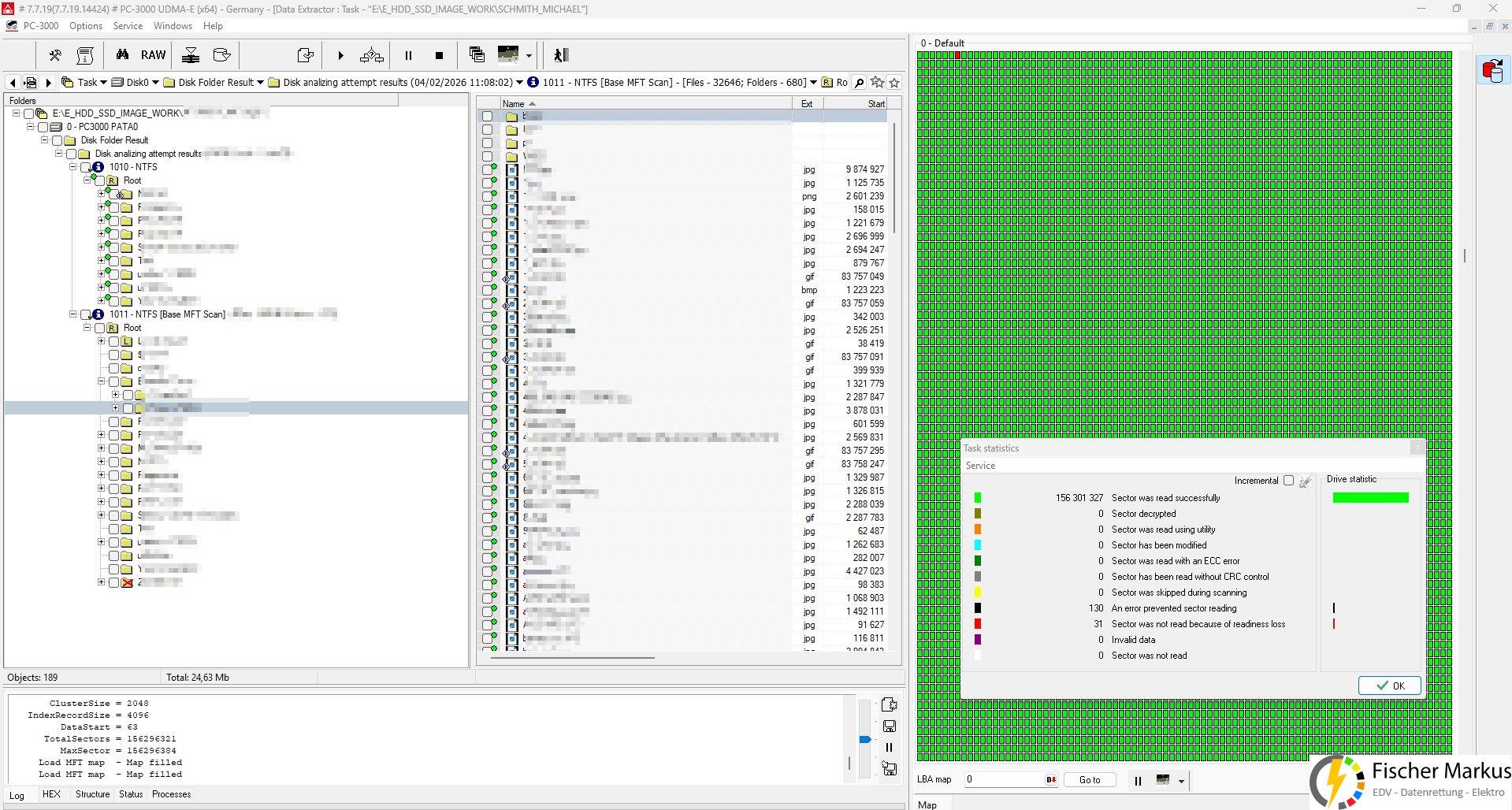Screen dimensions: 1512x810
Task: Click the LBA map input field
Action: tap(1002, 779)
